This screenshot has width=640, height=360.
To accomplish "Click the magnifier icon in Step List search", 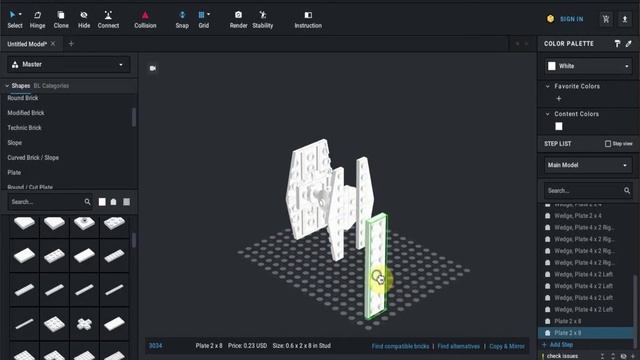I will click(x=627, y=190).
